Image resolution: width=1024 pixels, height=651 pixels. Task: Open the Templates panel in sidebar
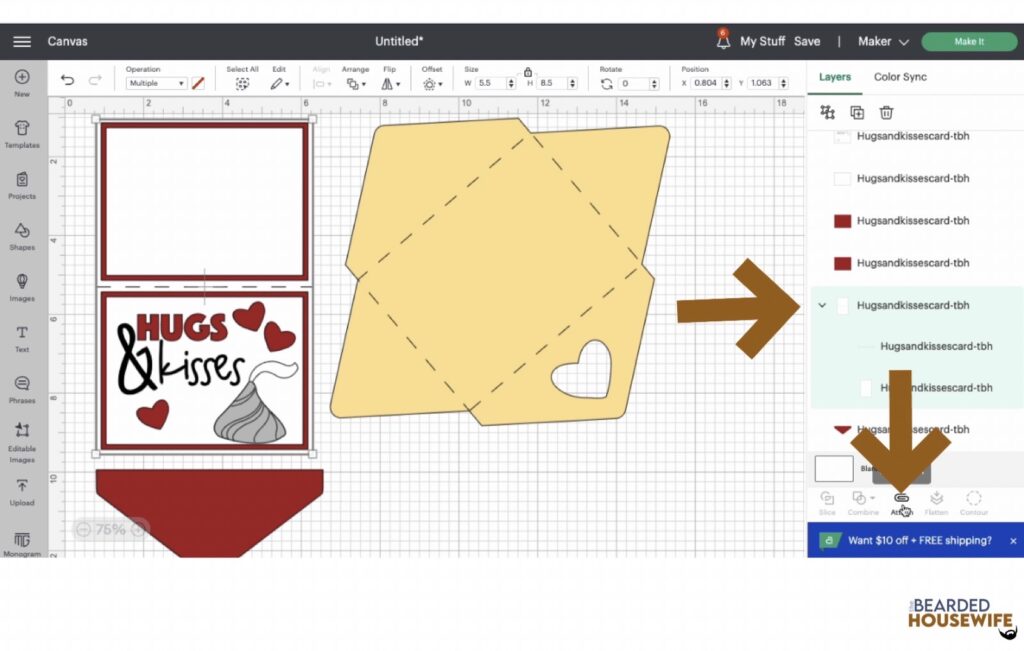point(22,133)
